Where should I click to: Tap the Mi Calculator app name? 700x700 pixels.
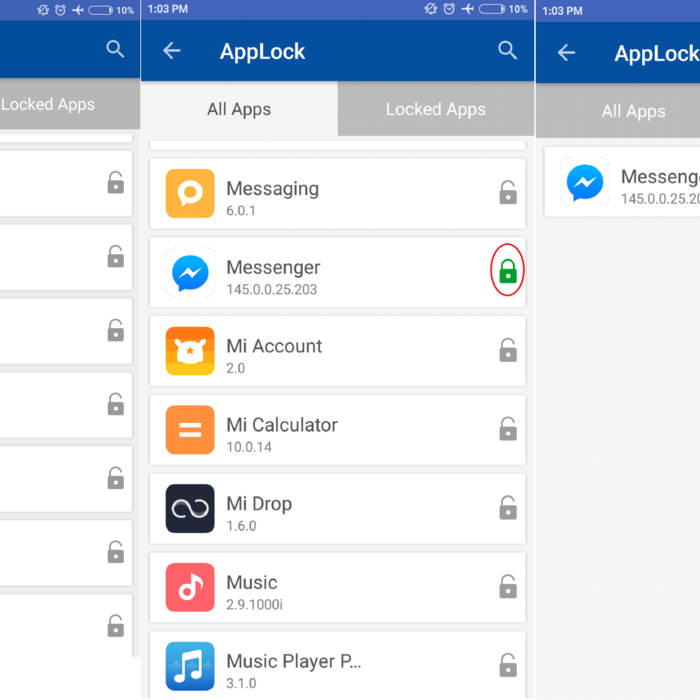pos(282,425)
